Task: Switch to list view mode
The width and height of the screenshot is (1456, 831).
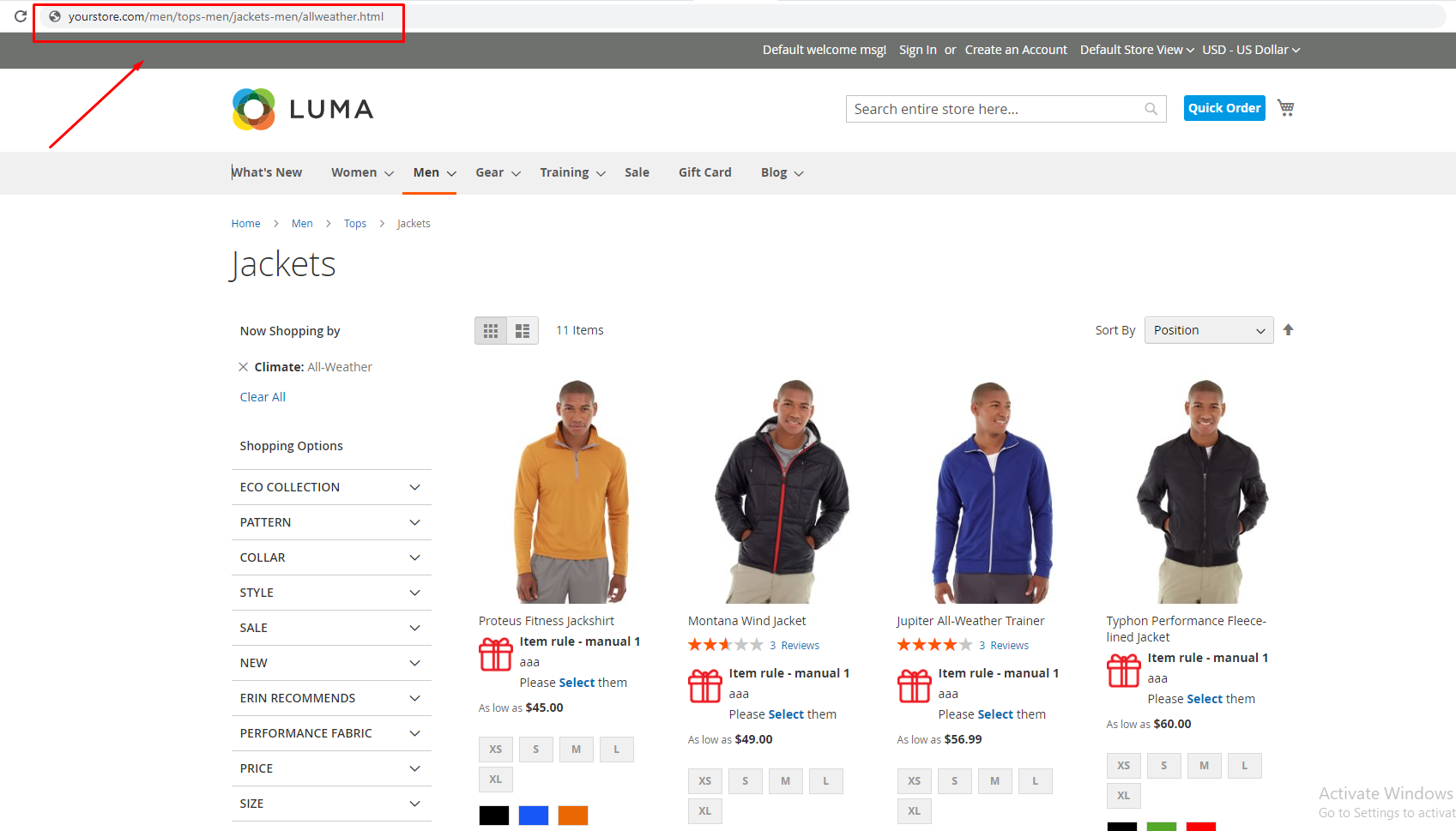Action: 523,331
